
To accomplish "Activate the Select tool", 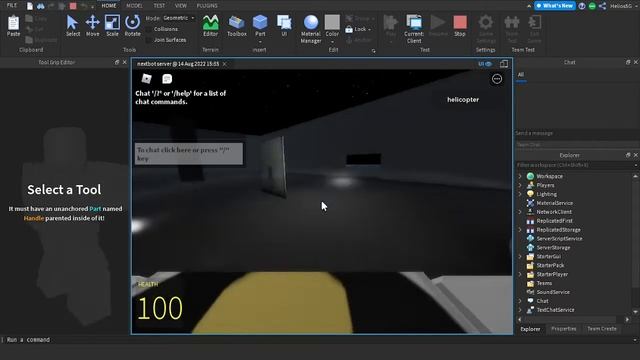I will [73, 26].
